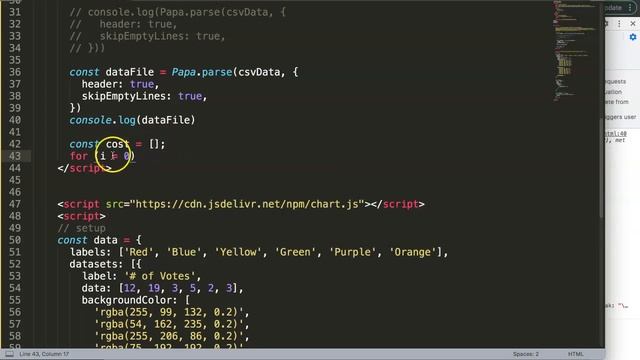Click line number 47 in the gutter
Viewport: 640px width, 360px height.
pyautogui.click(x=15, y=204)
